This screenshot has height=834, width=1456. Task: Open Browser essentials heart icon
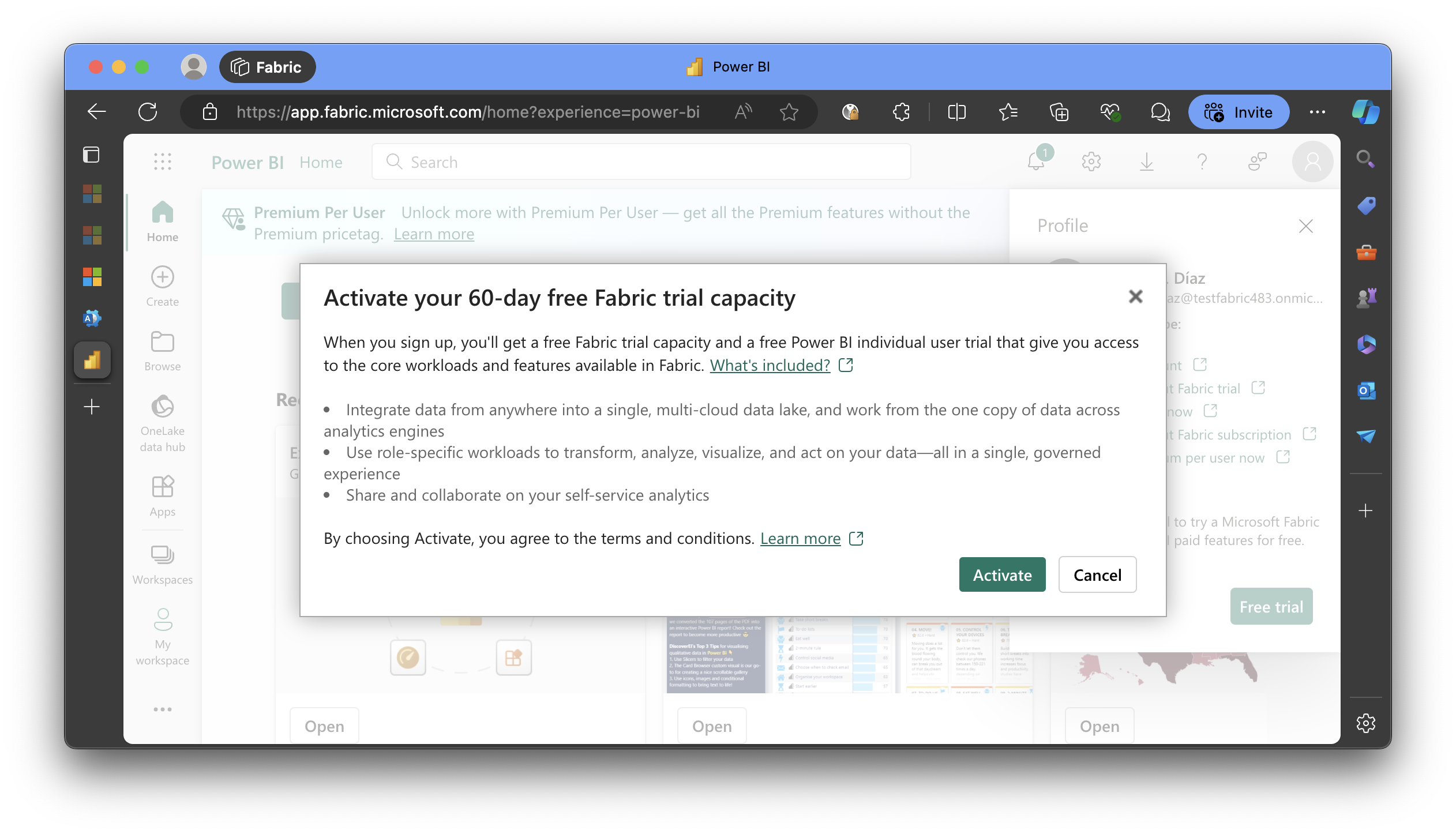click(1110, 112)
